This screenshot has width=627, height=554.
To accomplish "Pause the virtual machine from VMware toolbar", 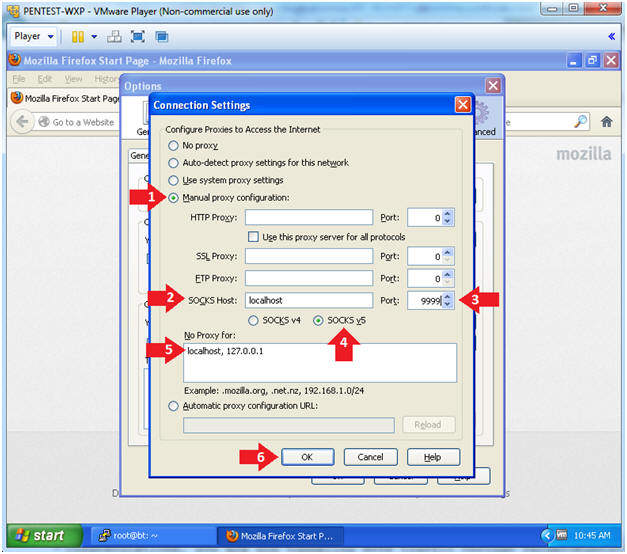I will click(x=78, y=37).
